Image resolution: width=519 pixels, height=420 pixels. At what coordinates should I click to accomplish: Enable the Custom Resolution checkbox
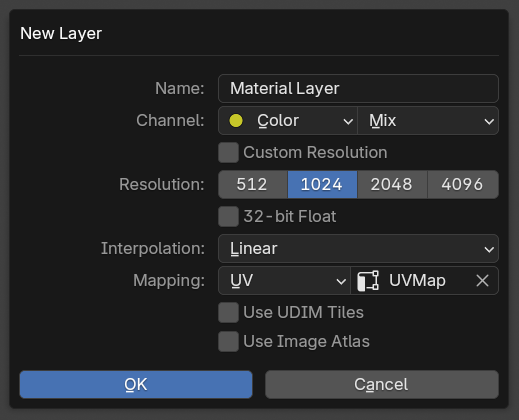(228, 153)
